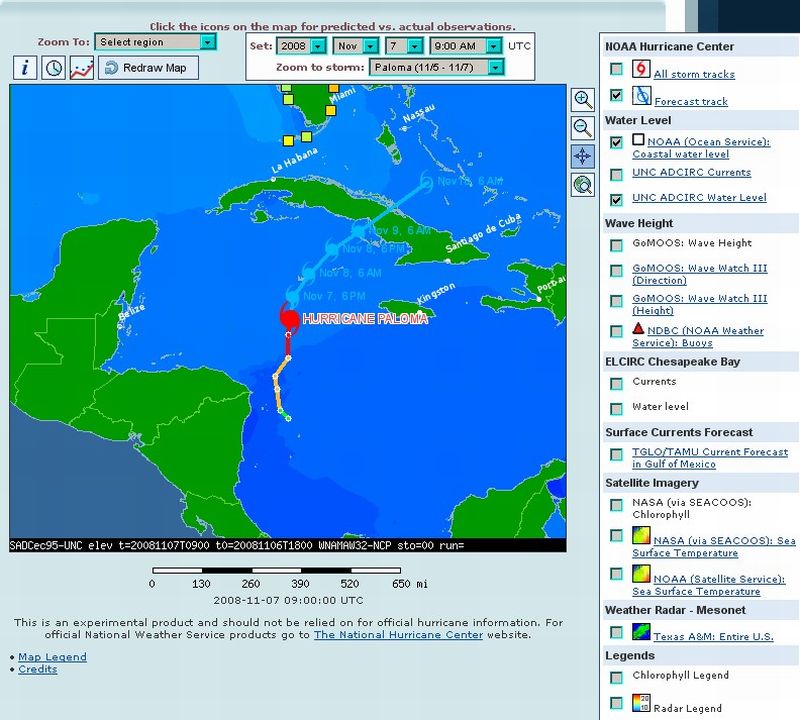This screenshot has height=720, width=800.
Task: Open GoMOOS Wave Watch III (Height) link
Action: pyautogui.click(x=700, y=304)
